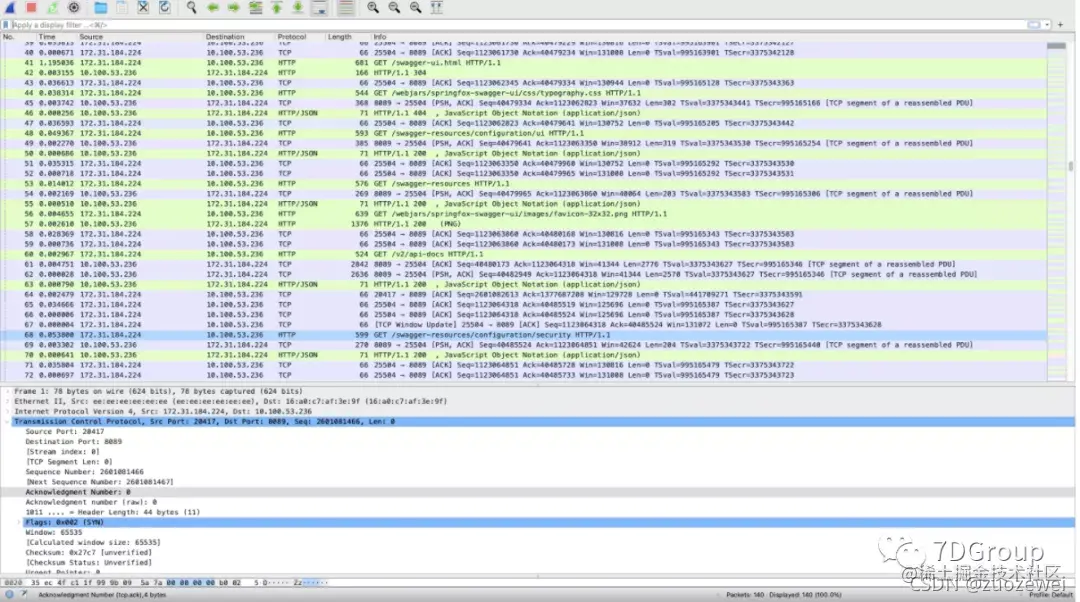Select packet 56 GET favicon-32x32.png
Screen dimensions: 1080x602
(523, 214)
